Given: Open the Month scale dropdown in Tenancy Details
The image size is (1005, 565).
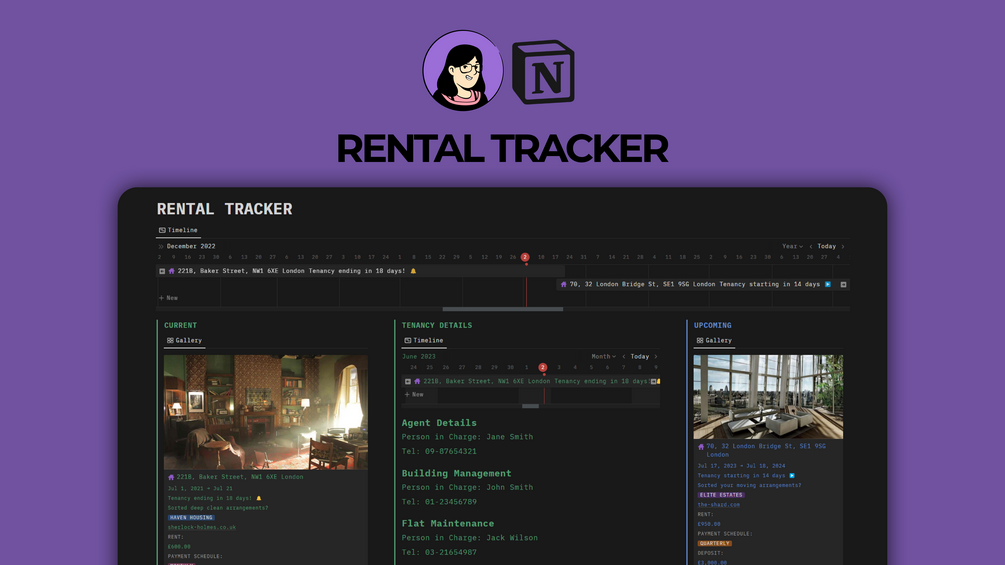Looking at the screenshot, I should pyautogui.click(x=604, y=357).
